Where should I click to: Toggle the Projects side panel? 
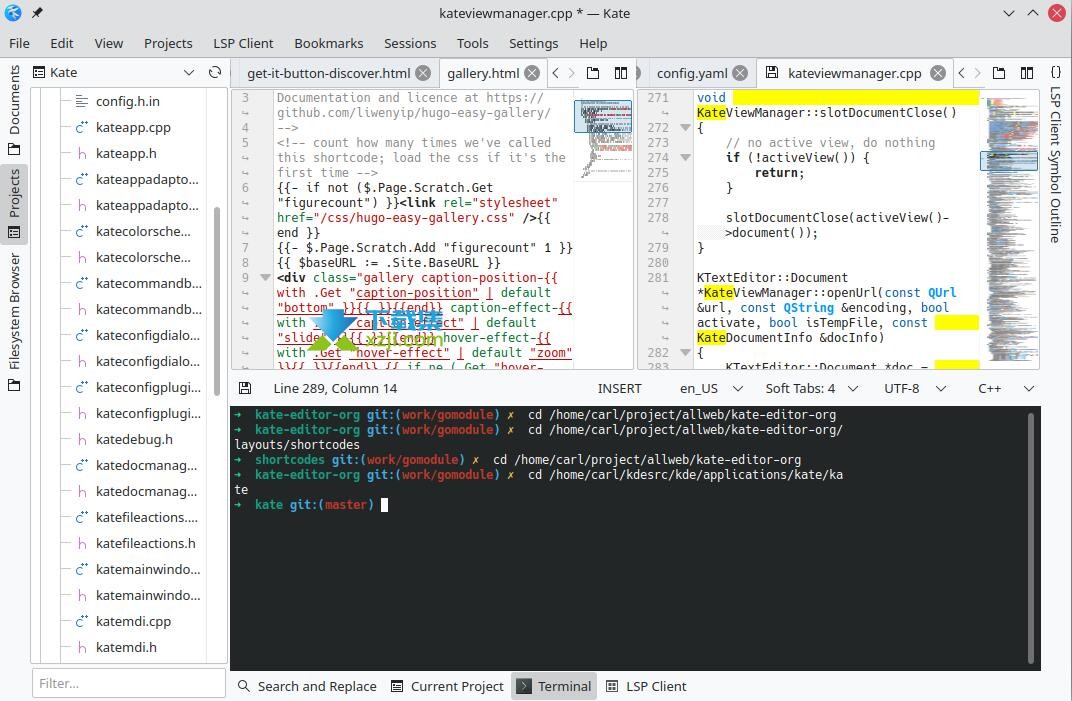pyautogui.click(x=14, y=204)
